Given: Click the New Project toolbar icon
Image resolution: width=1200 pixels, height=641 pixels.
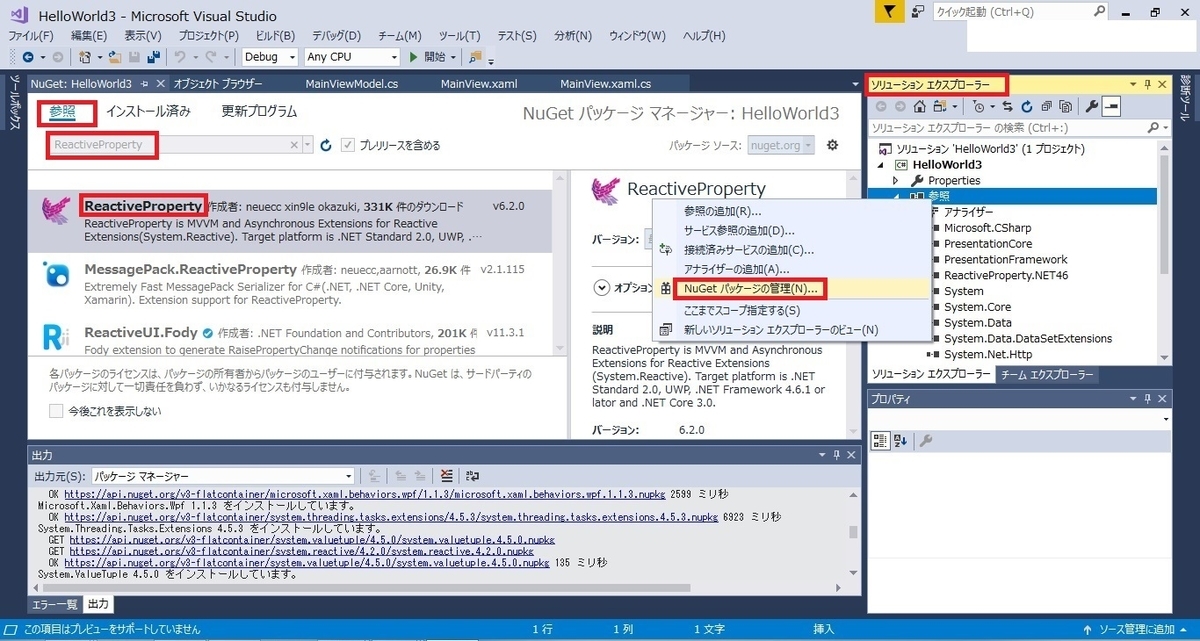Looking at the screenshot, I should click(86, 57).
